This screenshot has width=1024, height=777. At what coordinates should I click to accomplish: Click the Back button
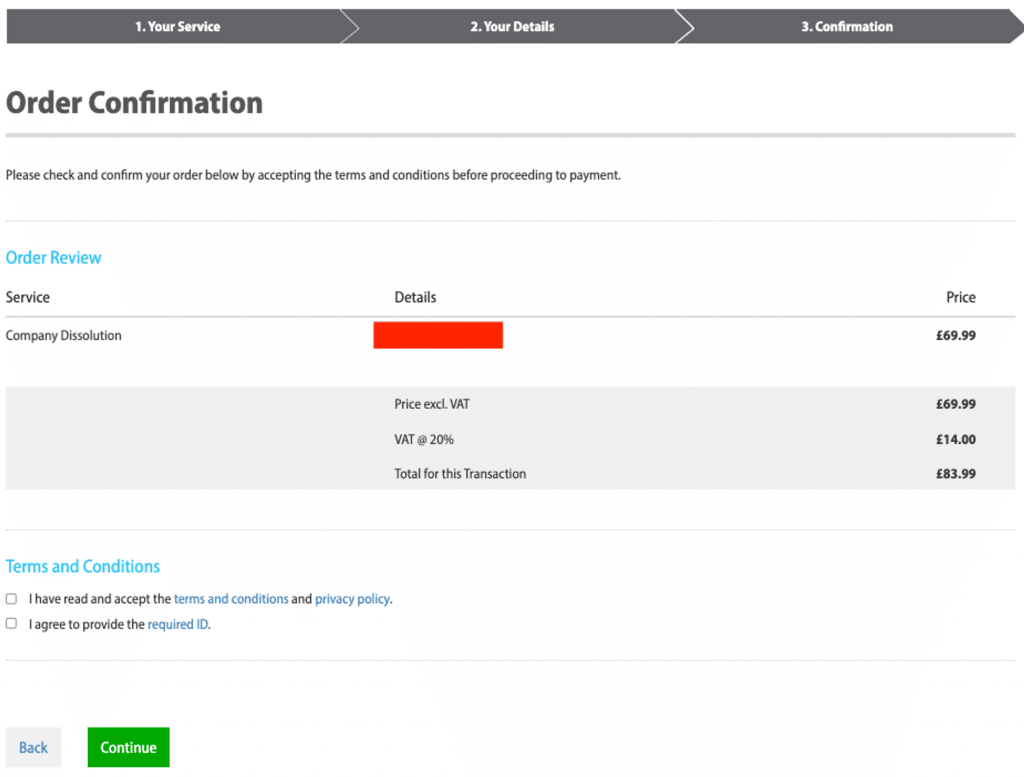pyautogui.click(x=33, y=747)
